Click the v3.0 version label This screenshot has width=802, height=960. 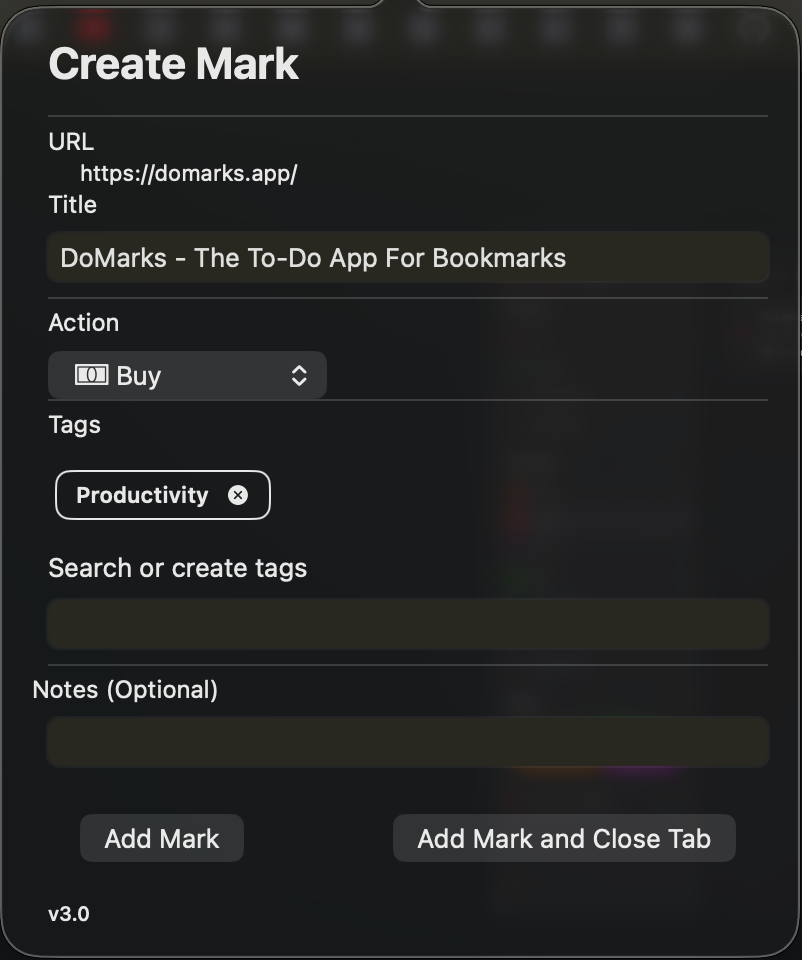[x=69, y=913]
